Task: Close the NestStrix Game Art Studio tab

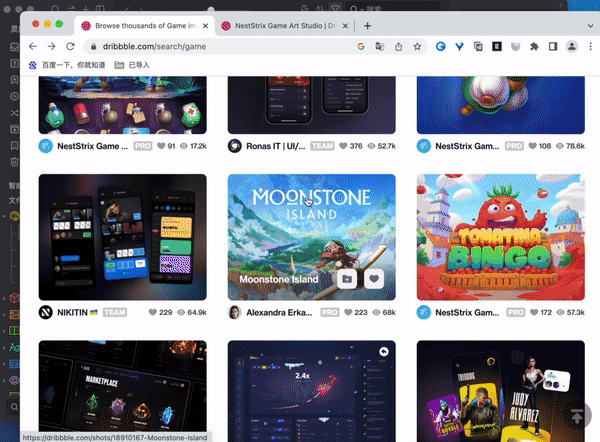Action: tap(345, 26)
